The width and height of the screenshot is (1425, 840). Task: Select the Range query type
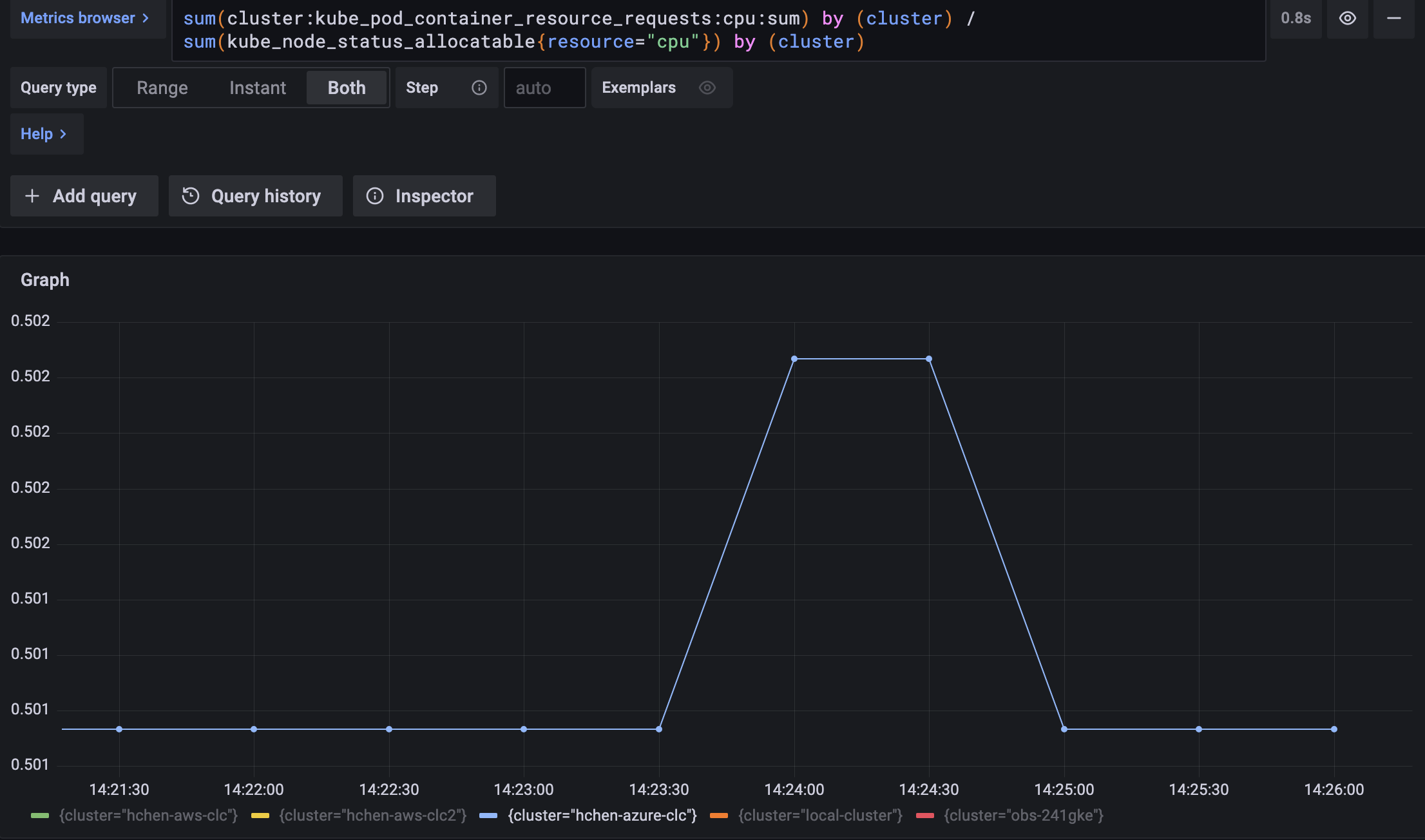coord(162,88)
